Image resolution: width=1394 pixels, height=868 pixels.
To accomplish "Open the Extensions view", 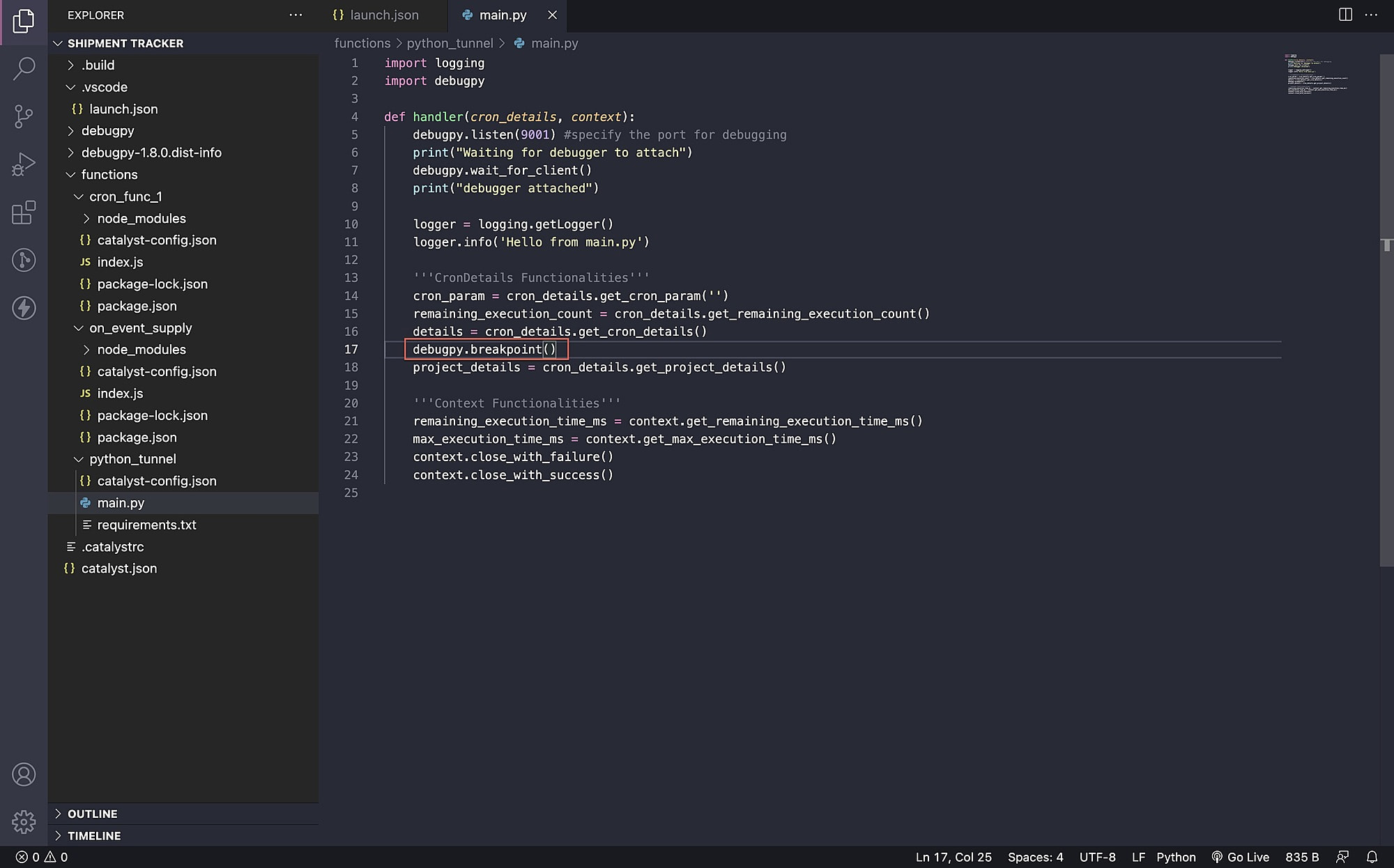I will (24, 212).
